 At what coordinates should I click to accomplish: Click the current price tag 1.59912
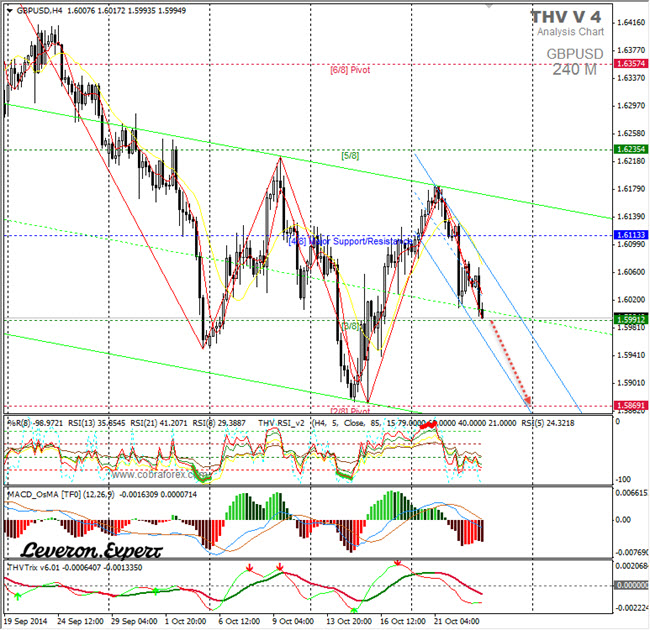coord(631,319)
